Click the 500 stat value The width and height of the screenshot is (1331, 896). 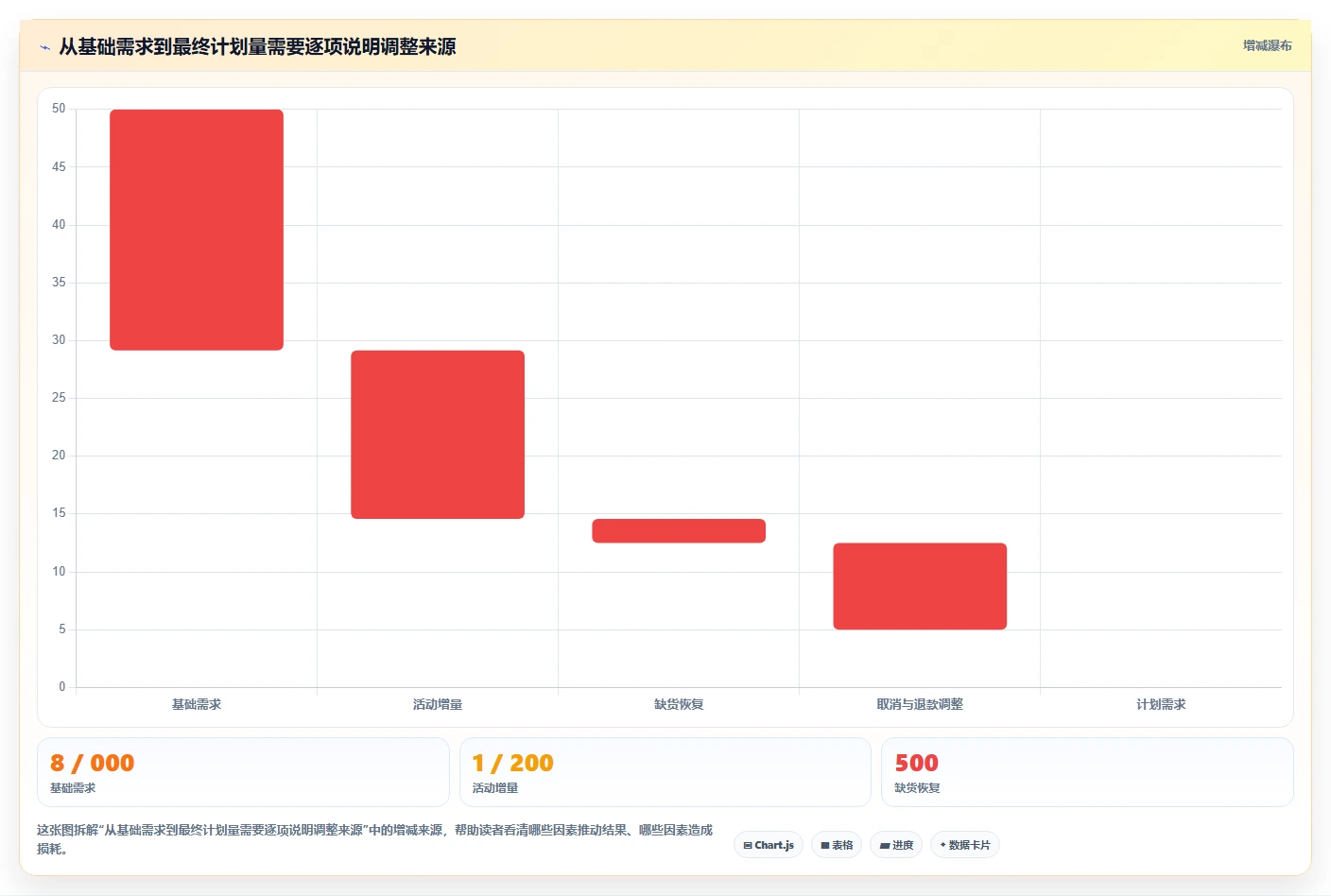[x=916, y=763]
